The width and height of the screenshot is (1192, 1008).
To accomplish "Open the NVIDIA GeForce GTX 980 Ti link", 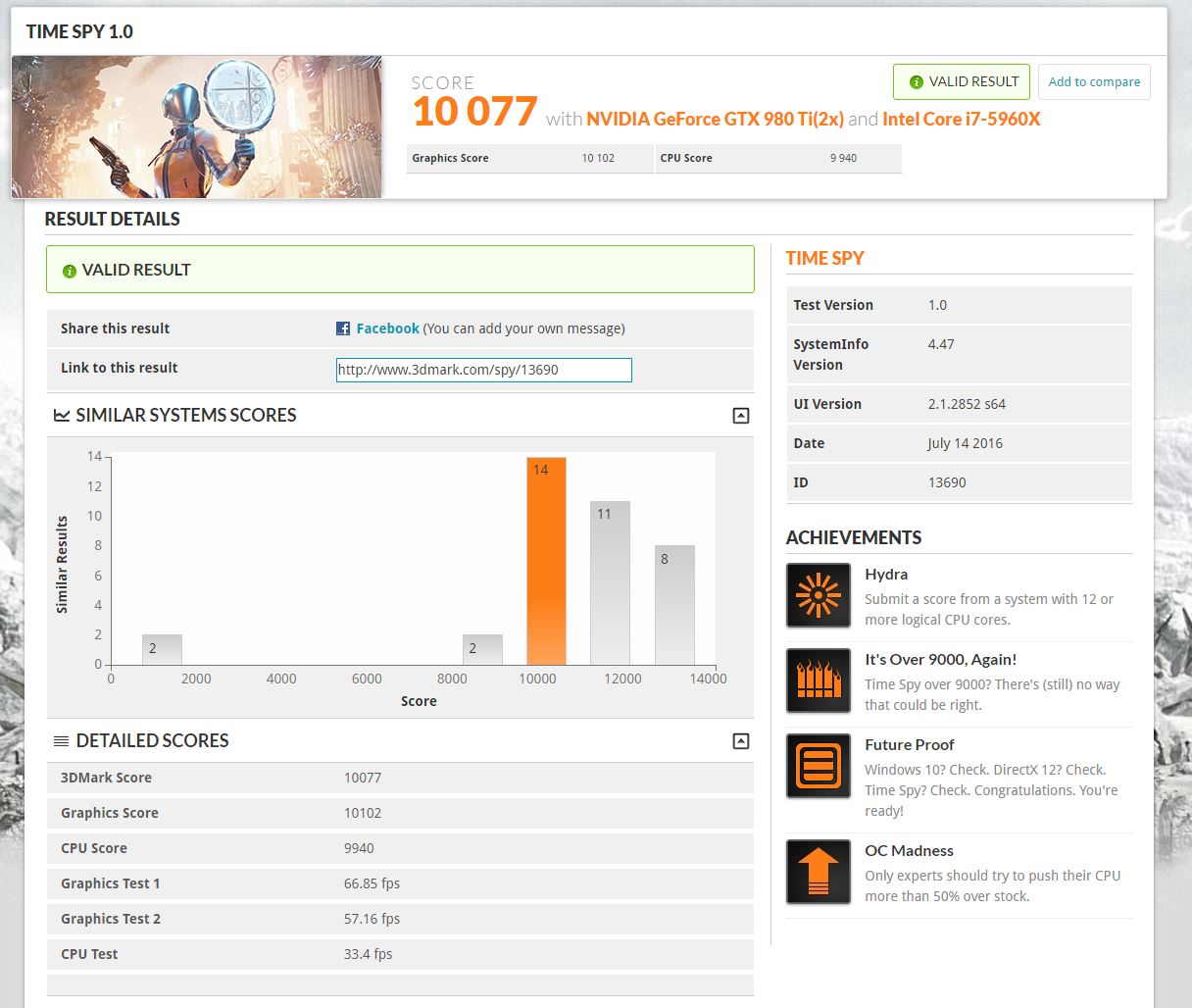I will coord(715,119).
